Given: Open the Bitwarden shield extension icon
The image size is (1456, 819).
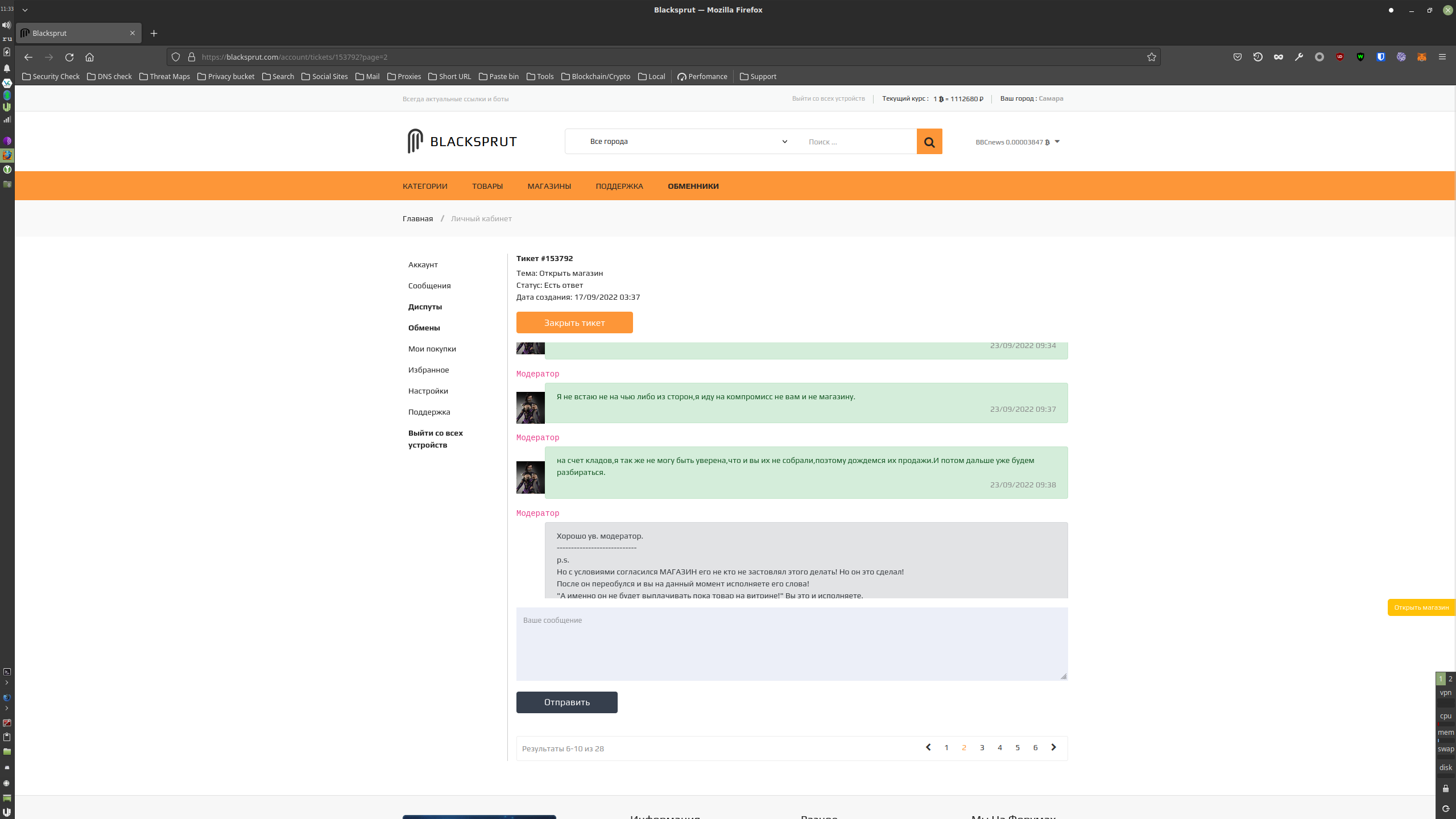Looking at the screenshot, I should (1381, 57).
